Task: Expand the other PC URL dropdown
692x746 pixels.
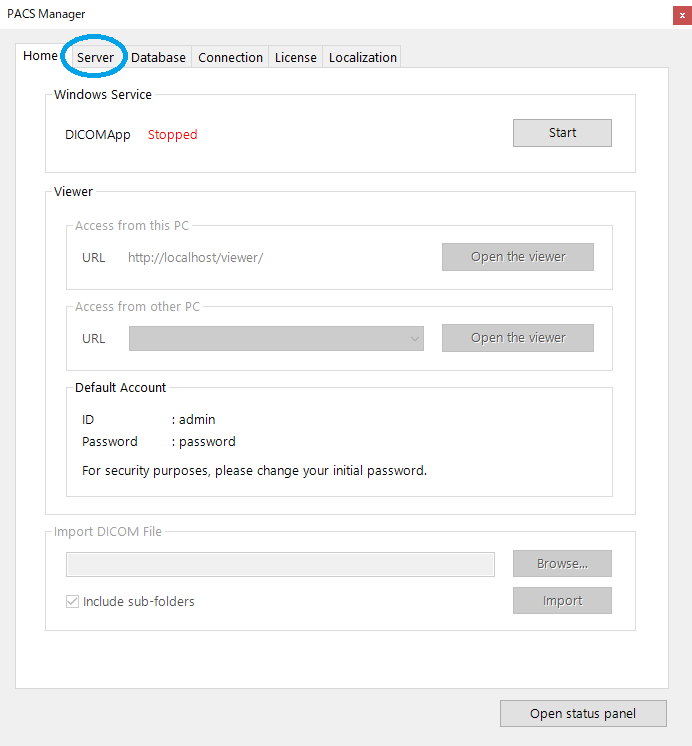Action: tap(276, 339)
